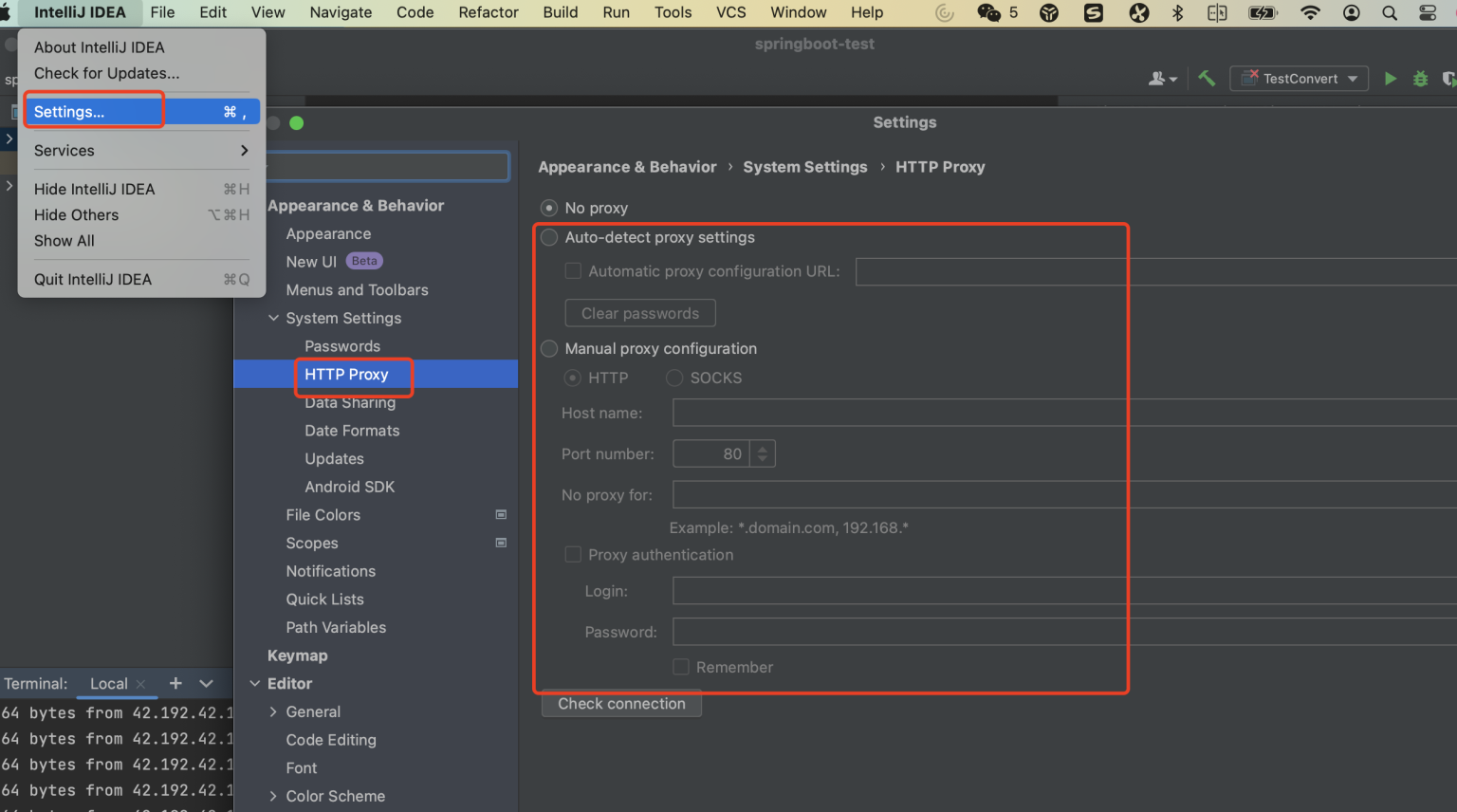
Task: Click the WeChat icon in the menu bar
Action: pos(988,12)
